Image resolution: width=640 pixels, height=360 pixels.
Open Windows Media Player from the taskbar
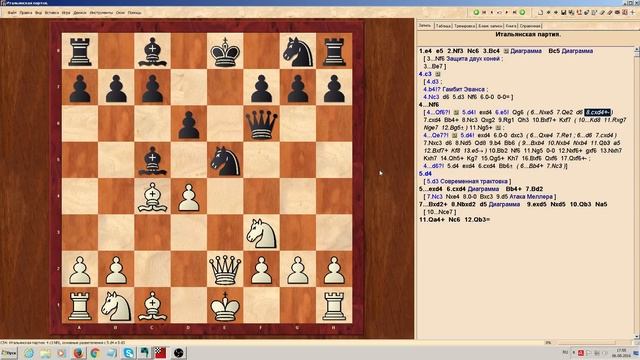pyautogui.click(x=62, y=353)
